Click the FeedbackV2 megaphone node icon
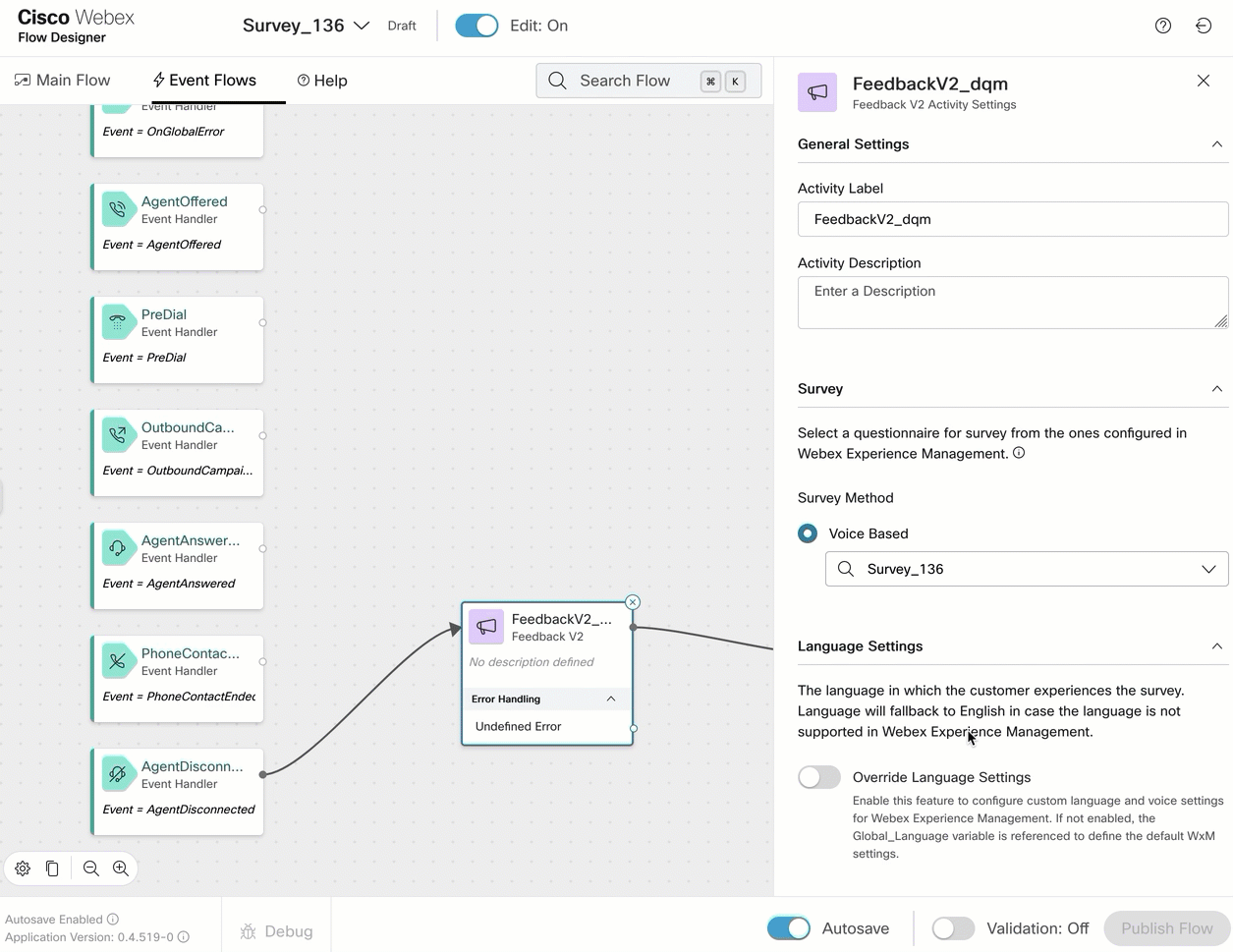The width and height of the screenshot is (1233, 952). (x=486, y=627)
